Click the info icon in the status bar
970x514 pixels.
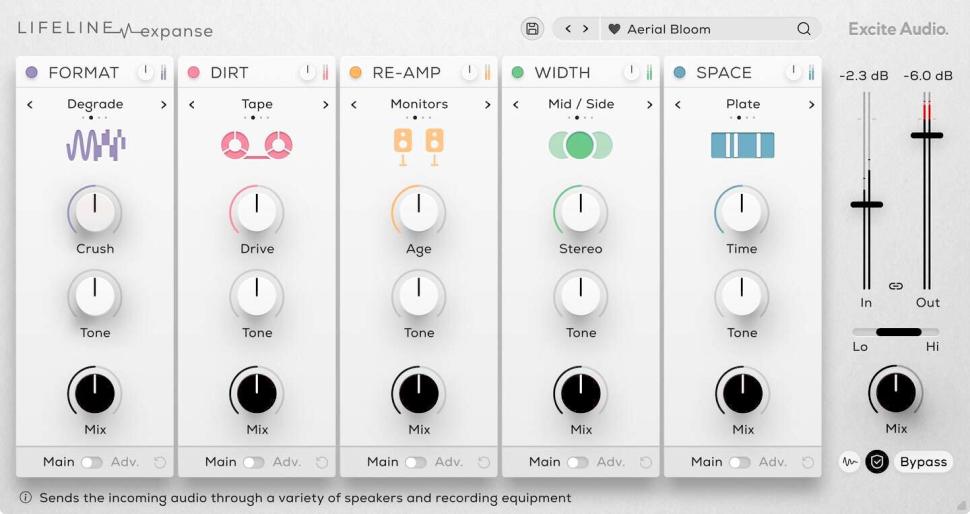(25, 497)
